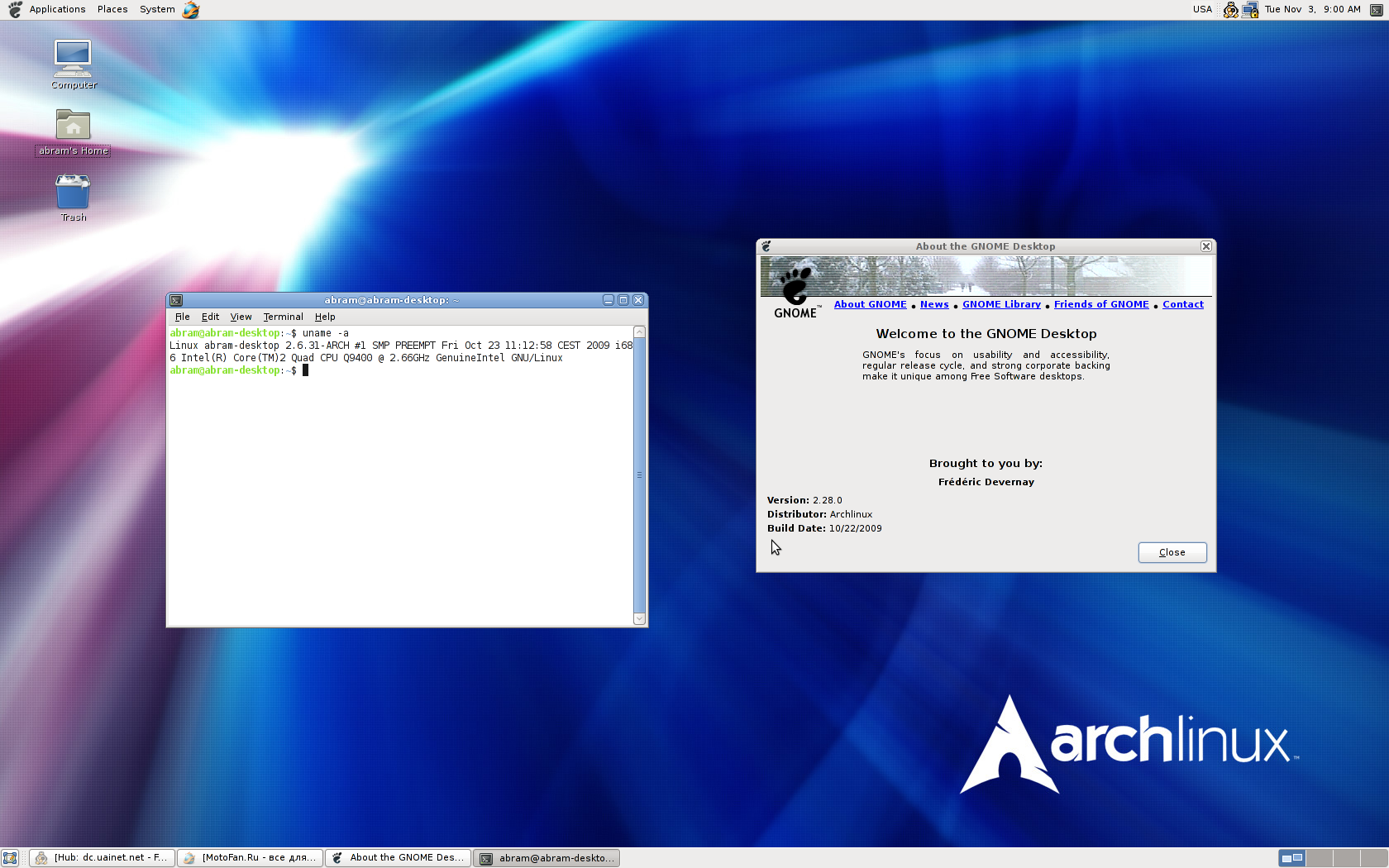
Task: Click the 'Frédéric Devernay' credit name
Action: (x=986, y=482)
